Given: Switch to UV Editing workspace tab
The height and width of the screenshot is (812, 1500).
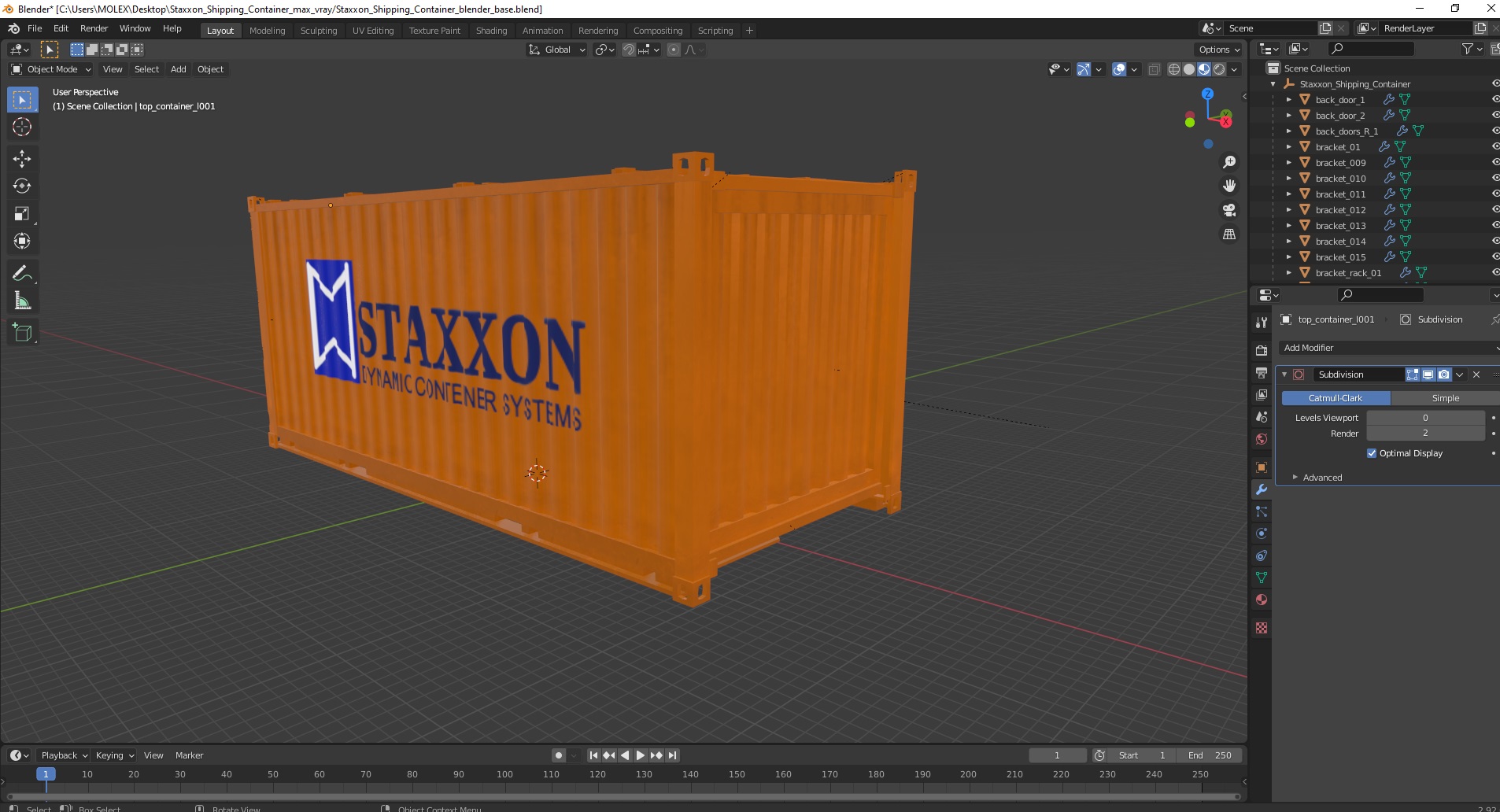Looking at the screenshot, I should (x=372, y=31).
